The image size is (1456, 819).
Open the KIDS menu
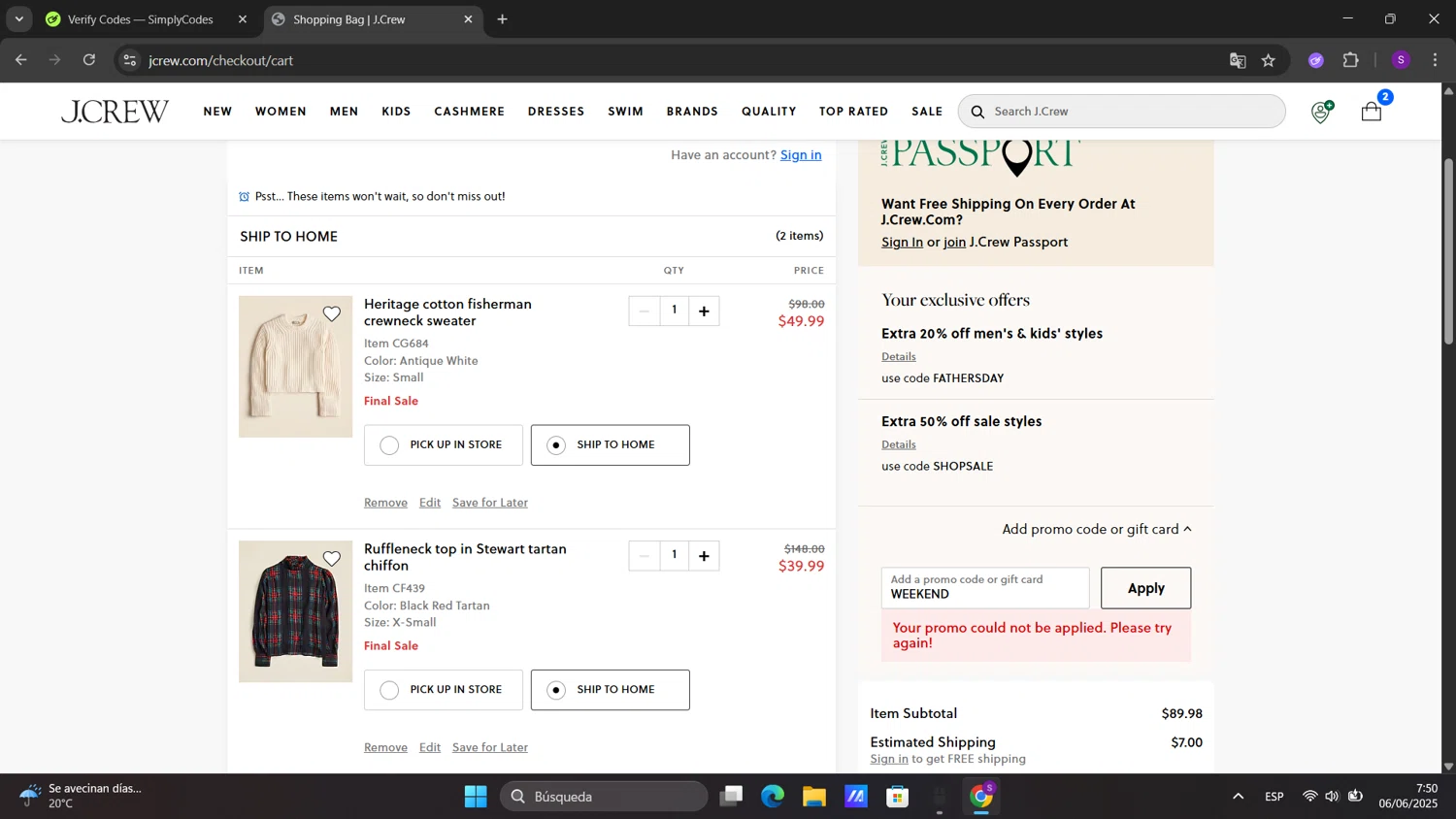pos(396,112)
